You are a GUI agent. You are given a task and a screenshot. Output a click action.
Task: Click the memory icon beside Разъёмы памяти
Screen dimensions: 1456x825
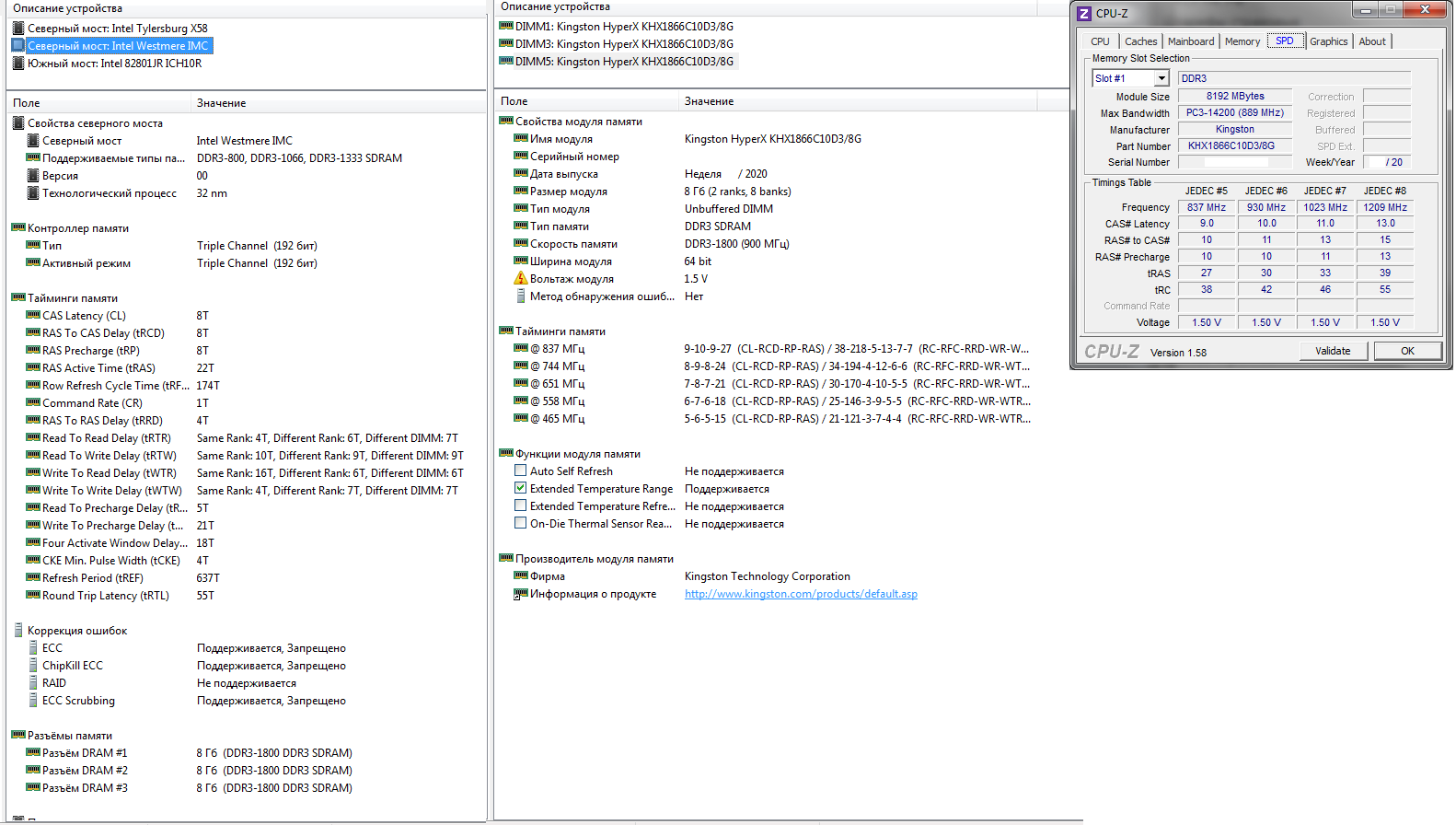pyautogui.click(x=18, y=736)
